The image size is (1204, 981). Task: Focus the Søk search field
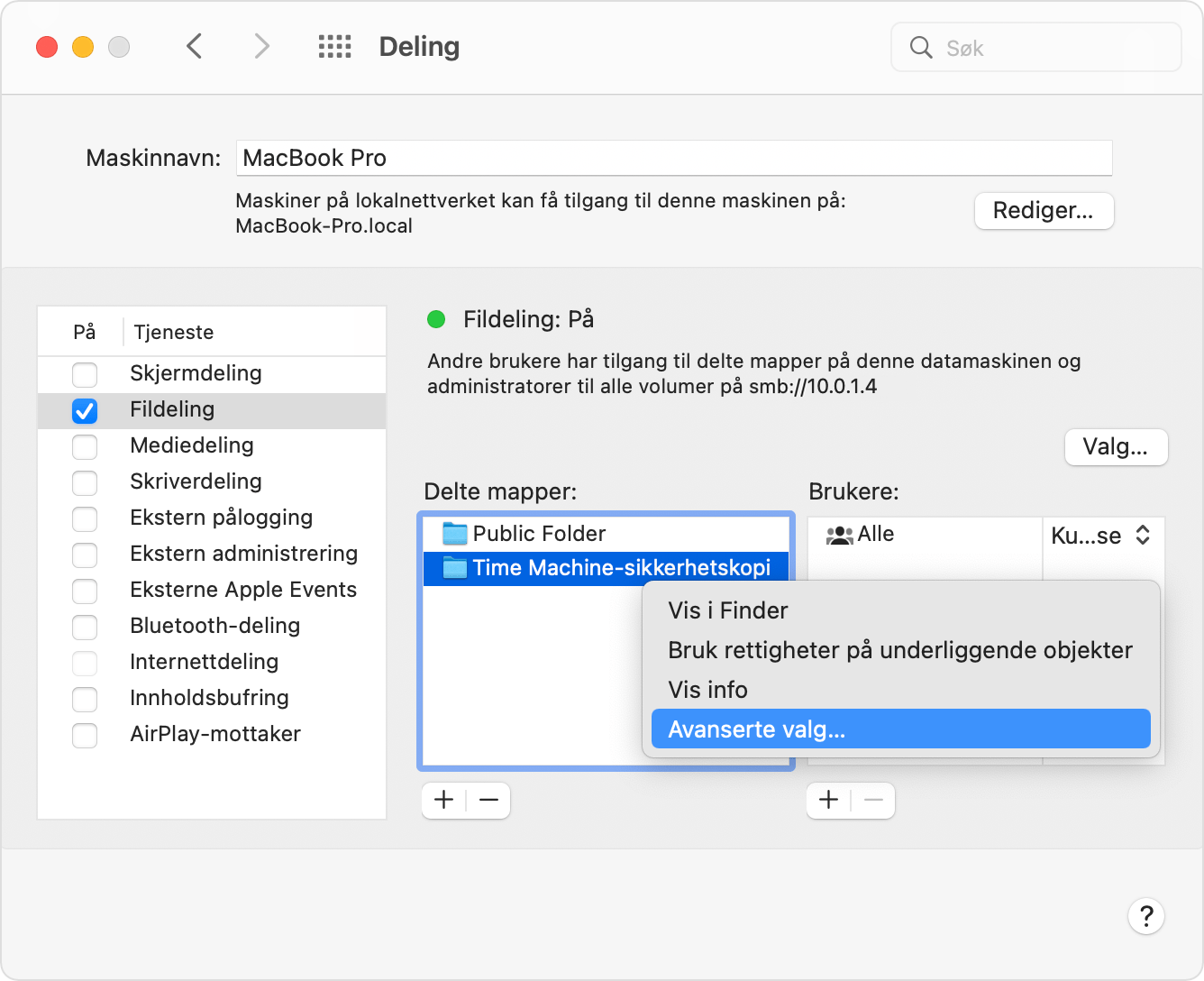pyautogui.click(x=1045, y=48)
